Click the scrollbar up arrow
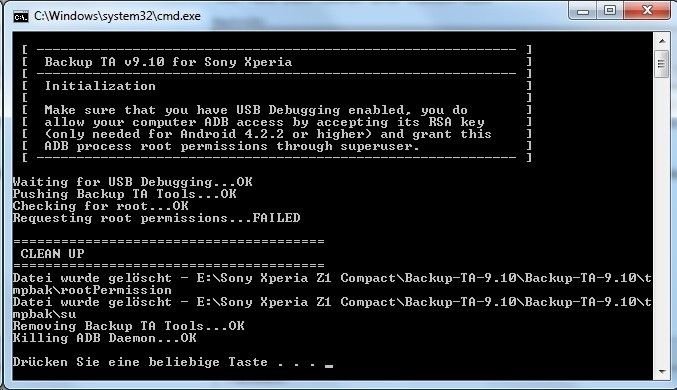 point(662,41)
